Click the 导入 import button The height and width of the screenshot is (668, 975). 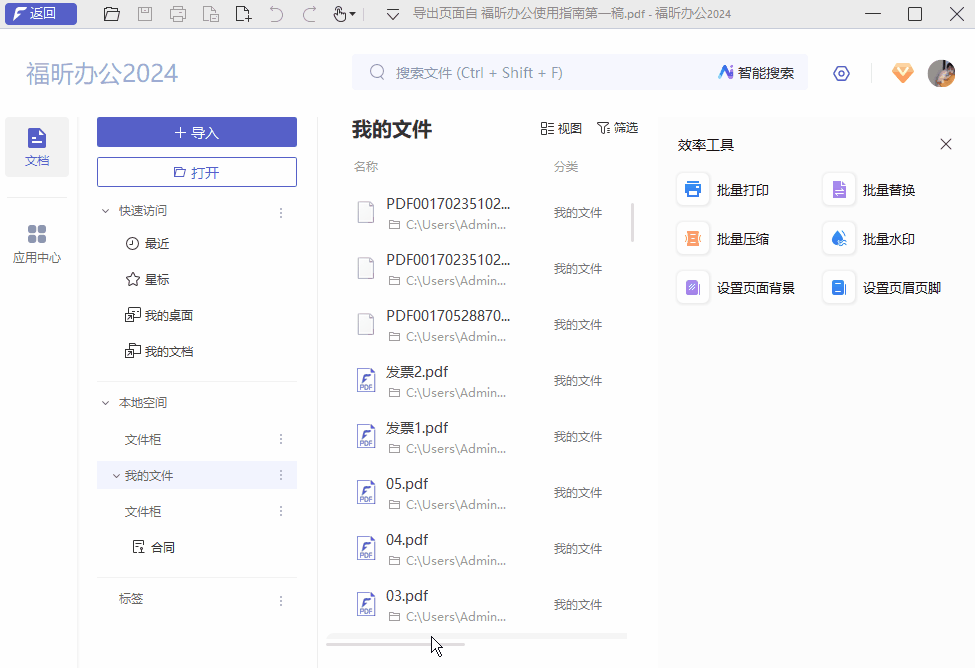196,132
